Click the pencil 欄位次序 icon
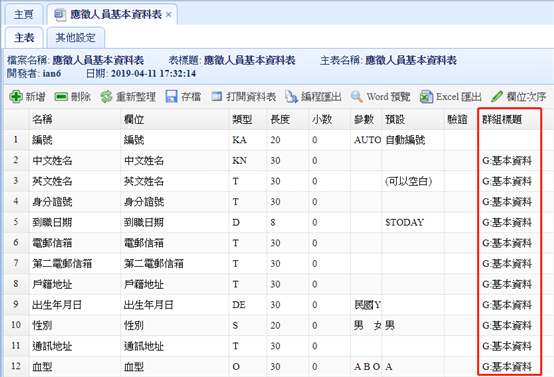Image resolution: width=554 pixels, height=377 pixels. pyautogui.click(x=497, y=96)
